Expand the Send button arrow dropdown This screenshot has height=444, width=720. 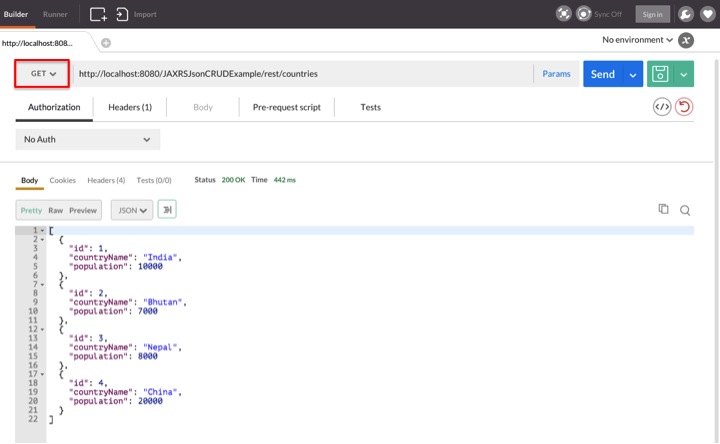(633, 74)
